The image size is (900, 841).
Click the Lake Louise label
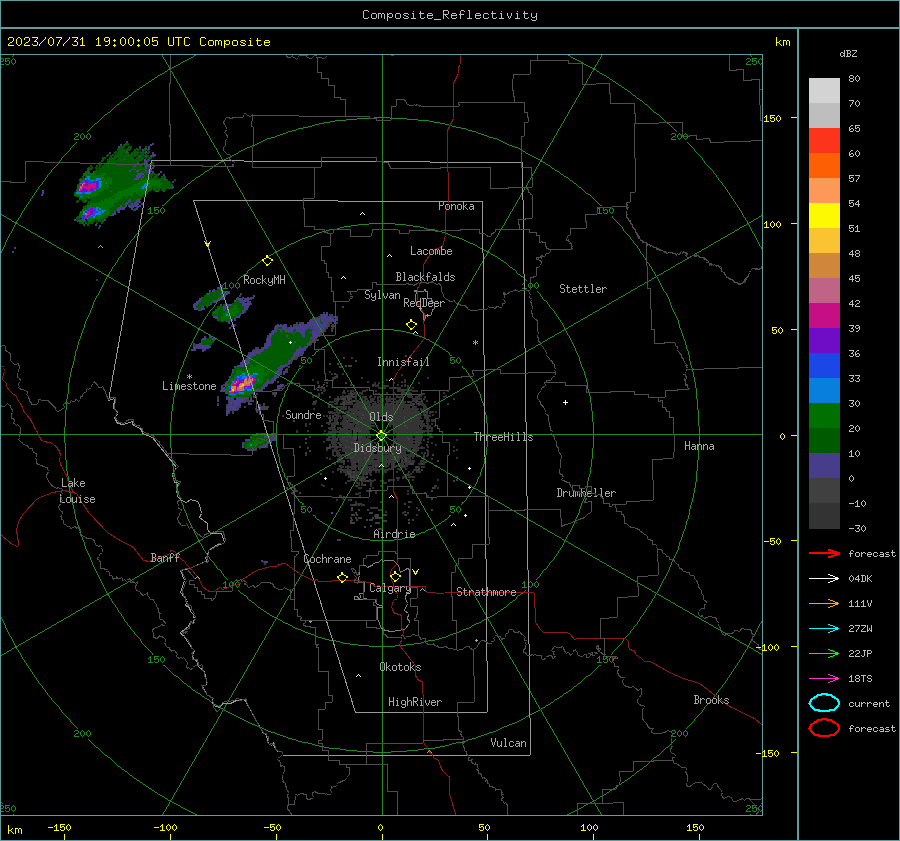click(77, 491)
